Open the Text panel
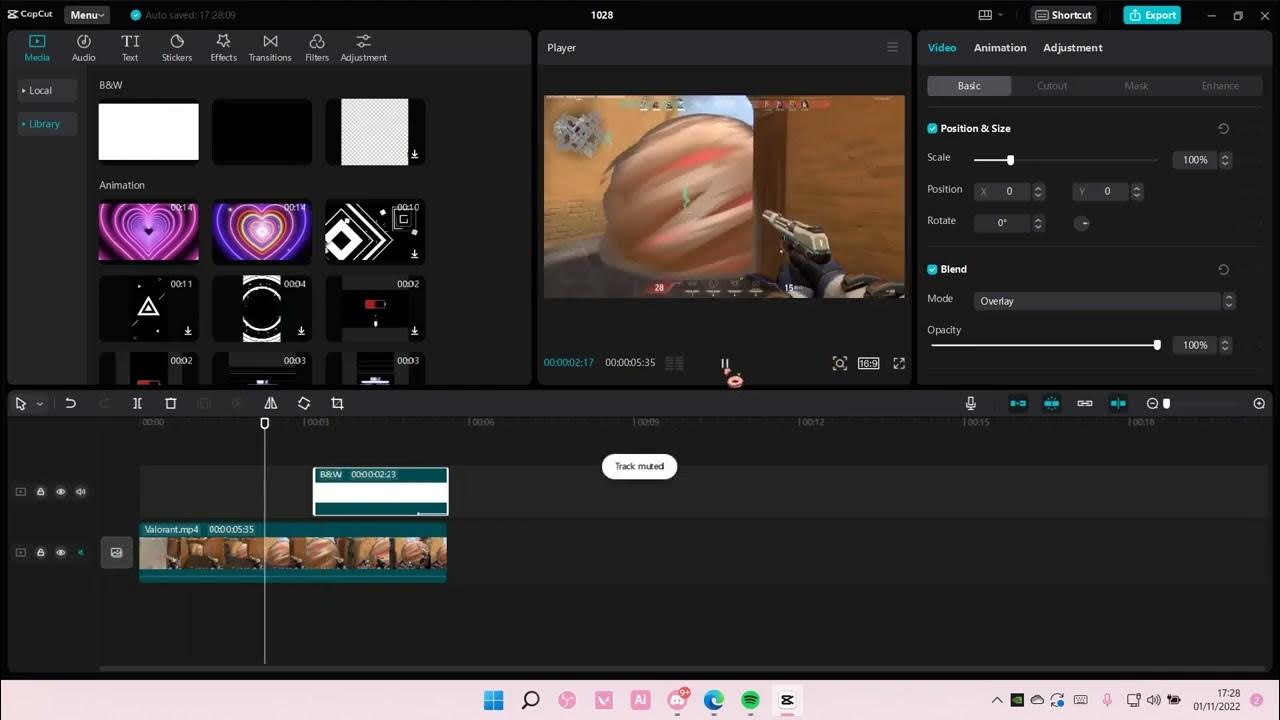 coord(130,47)
